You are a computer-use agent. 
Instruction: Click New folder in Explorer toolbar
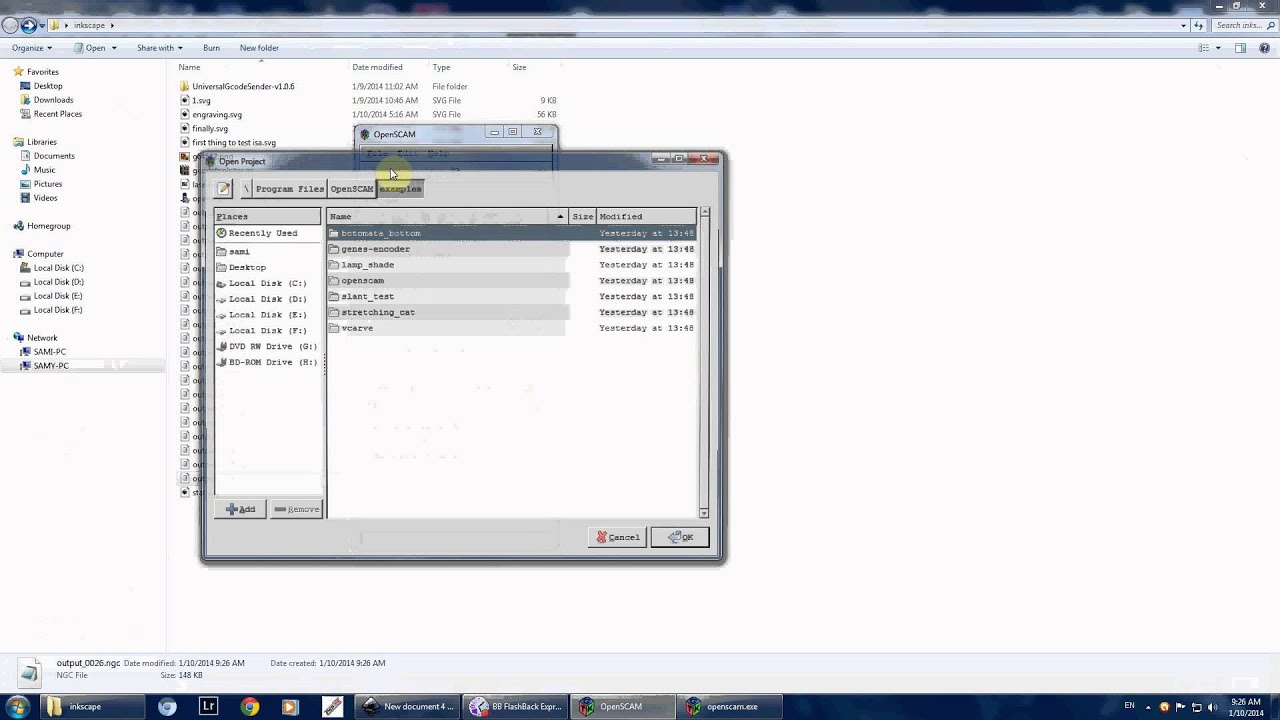(259, 48)
